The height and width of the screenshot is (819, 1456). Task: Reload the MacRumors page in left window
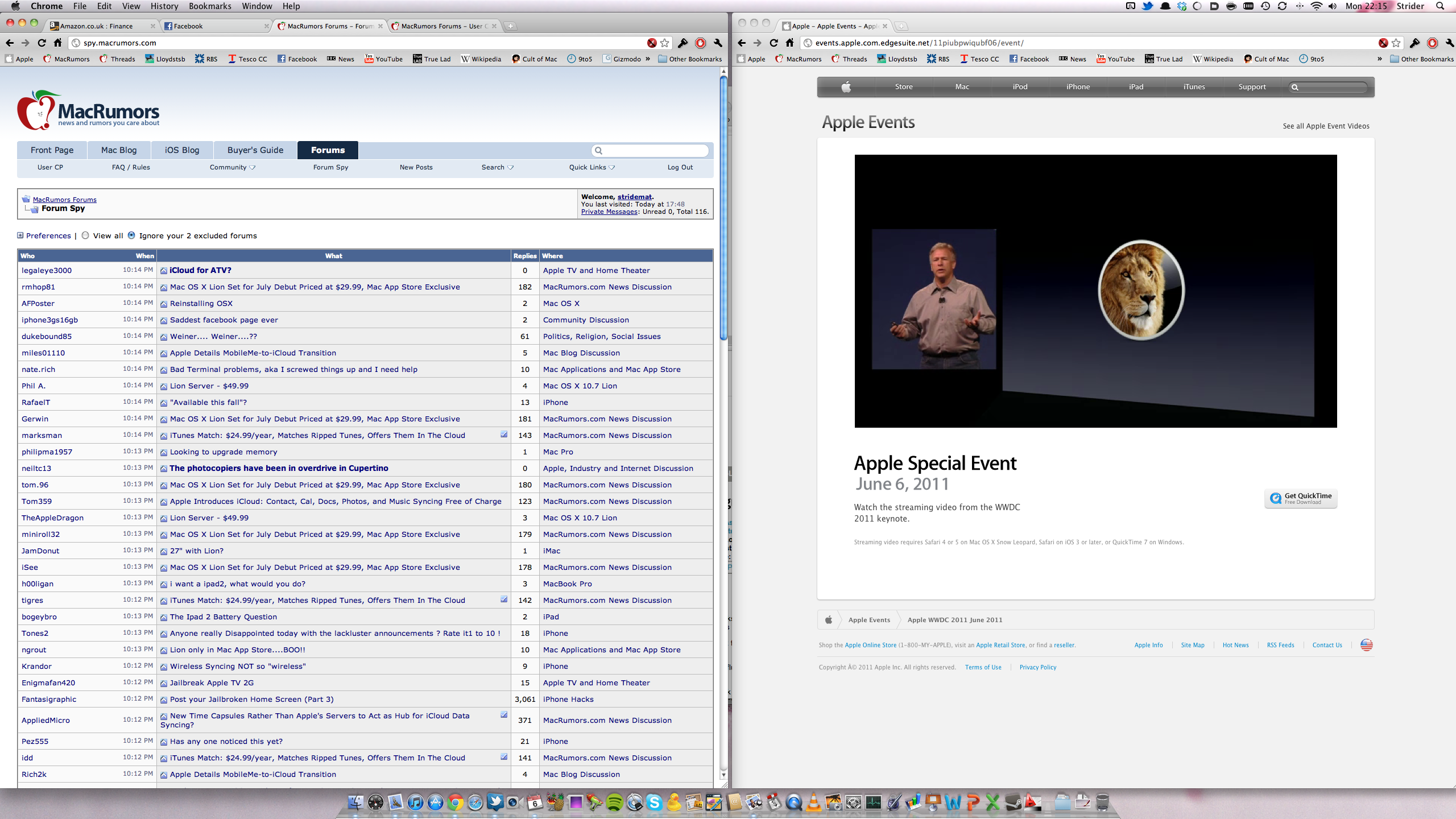pos(42,43)
